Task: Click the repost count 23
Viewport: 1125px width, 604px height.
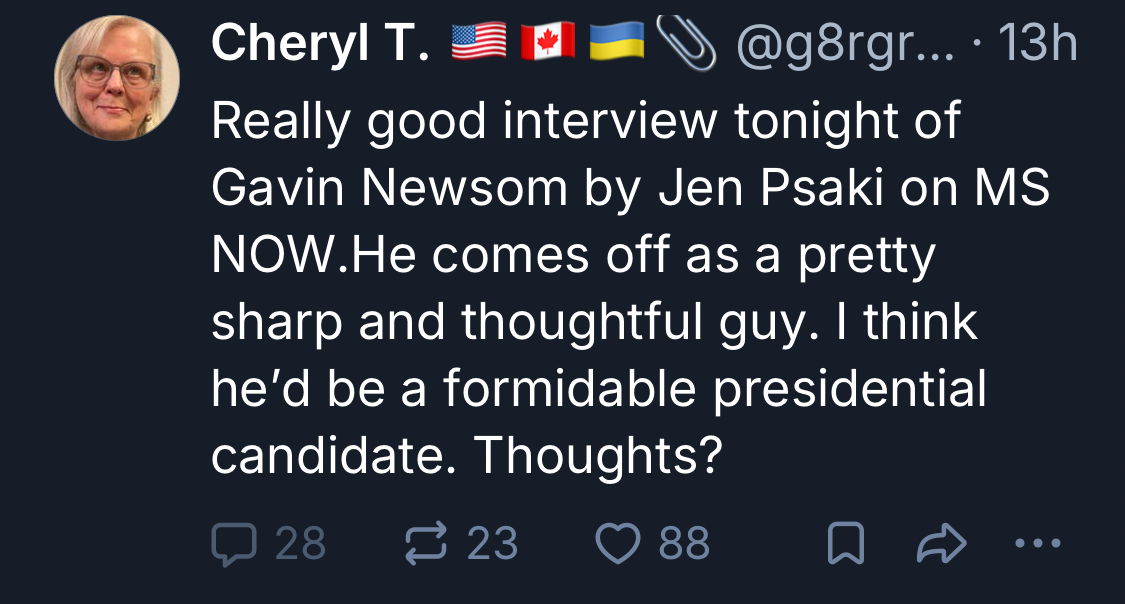Action: 493,543
